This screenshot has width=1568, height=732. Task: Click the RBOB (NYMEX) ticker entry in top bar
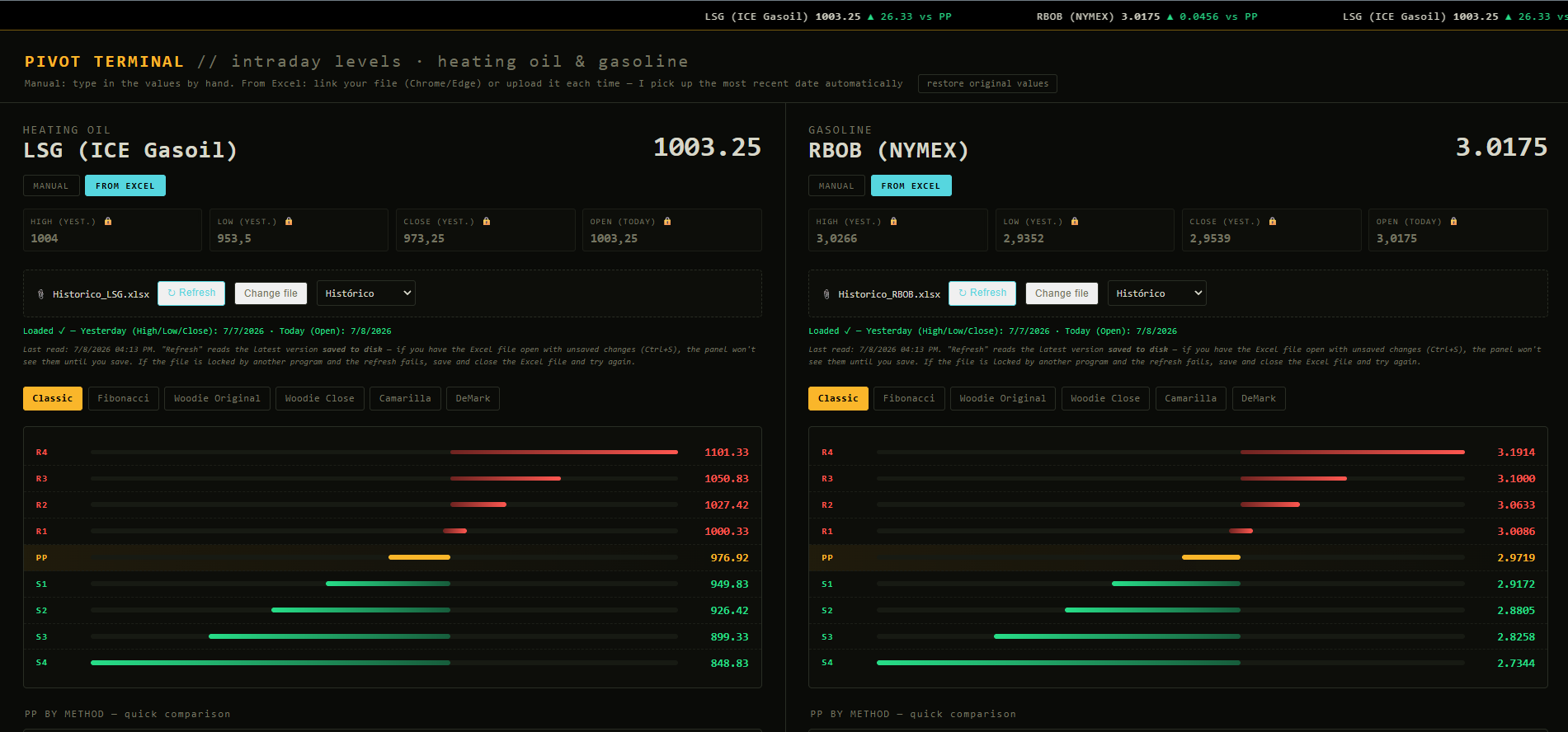click(x=1147, y=16)
